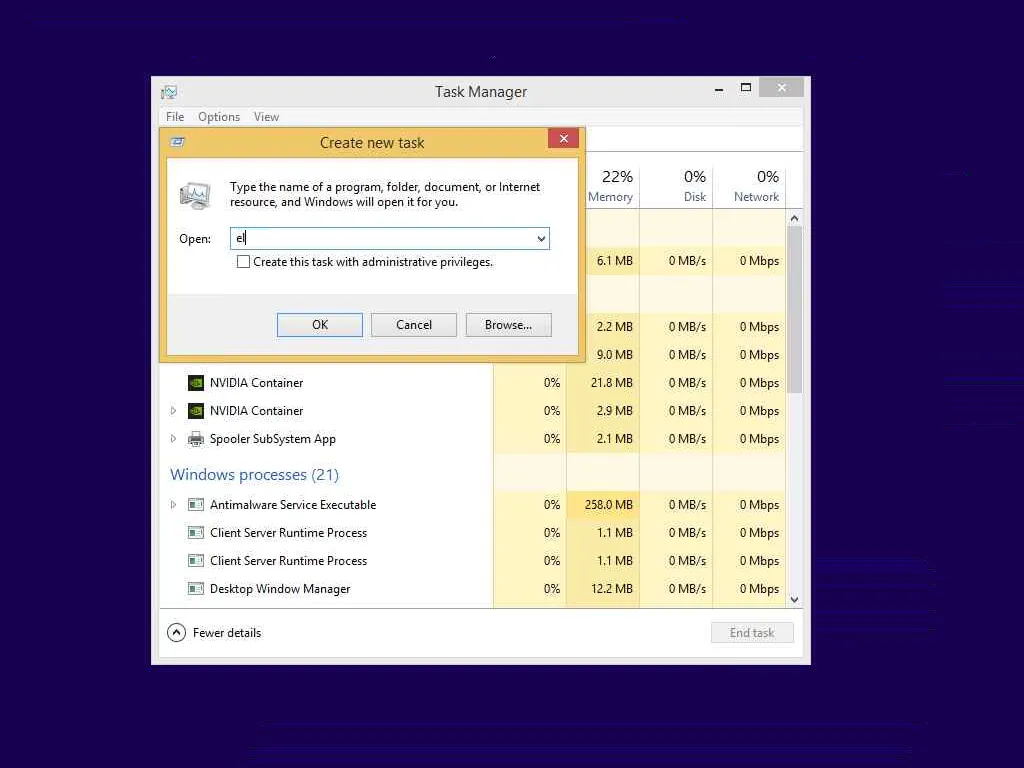This screenshot has height=768, width=1024.
Task: Click the Cancel button
Action: click(x=414, y=325)
